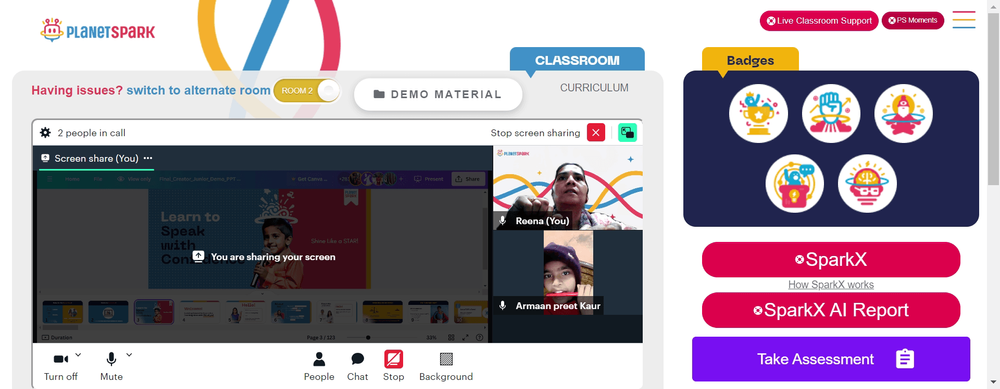The width and height of the screenshot is (1000, 389).
Task: Switch the call layout view
Action: pos(628,133)
